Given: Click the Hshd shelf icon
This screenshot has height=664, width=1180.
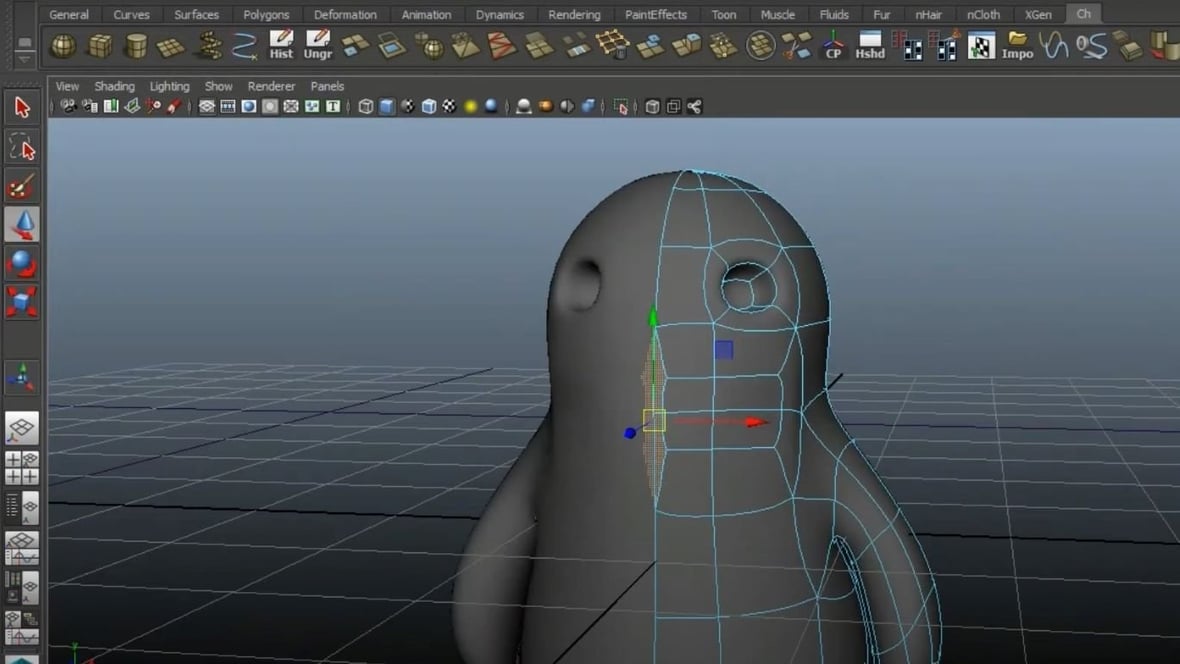Looking at the screenshot, I should 869,46.
